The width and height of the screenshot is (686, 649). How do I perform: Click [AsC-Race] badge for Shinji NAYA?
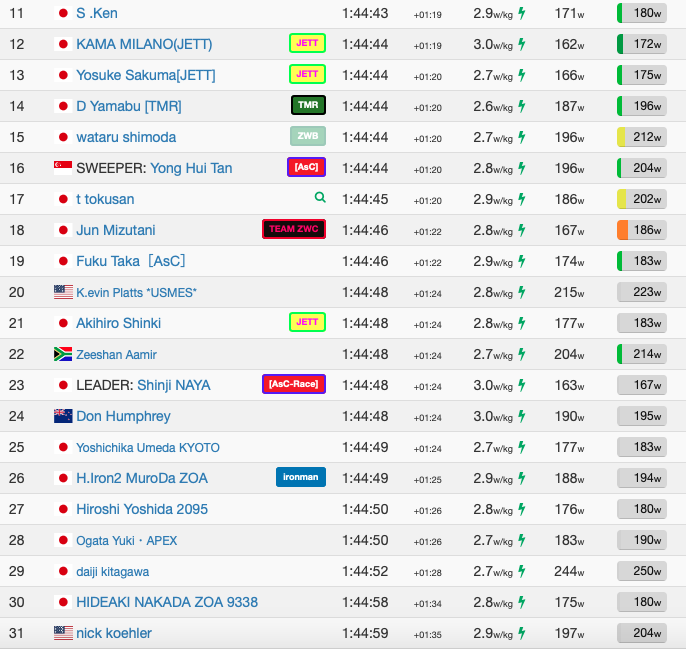click(x=294, y=384)
